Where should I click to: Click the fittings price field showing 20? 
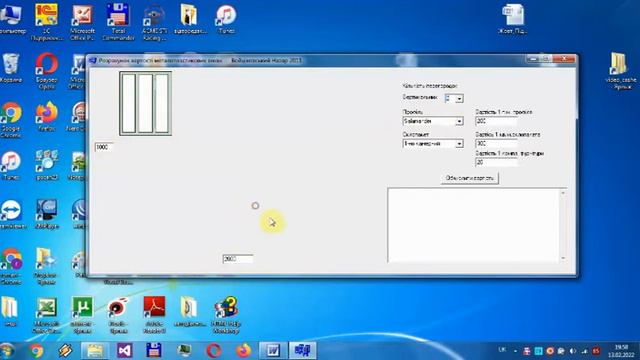pos(496,162)
